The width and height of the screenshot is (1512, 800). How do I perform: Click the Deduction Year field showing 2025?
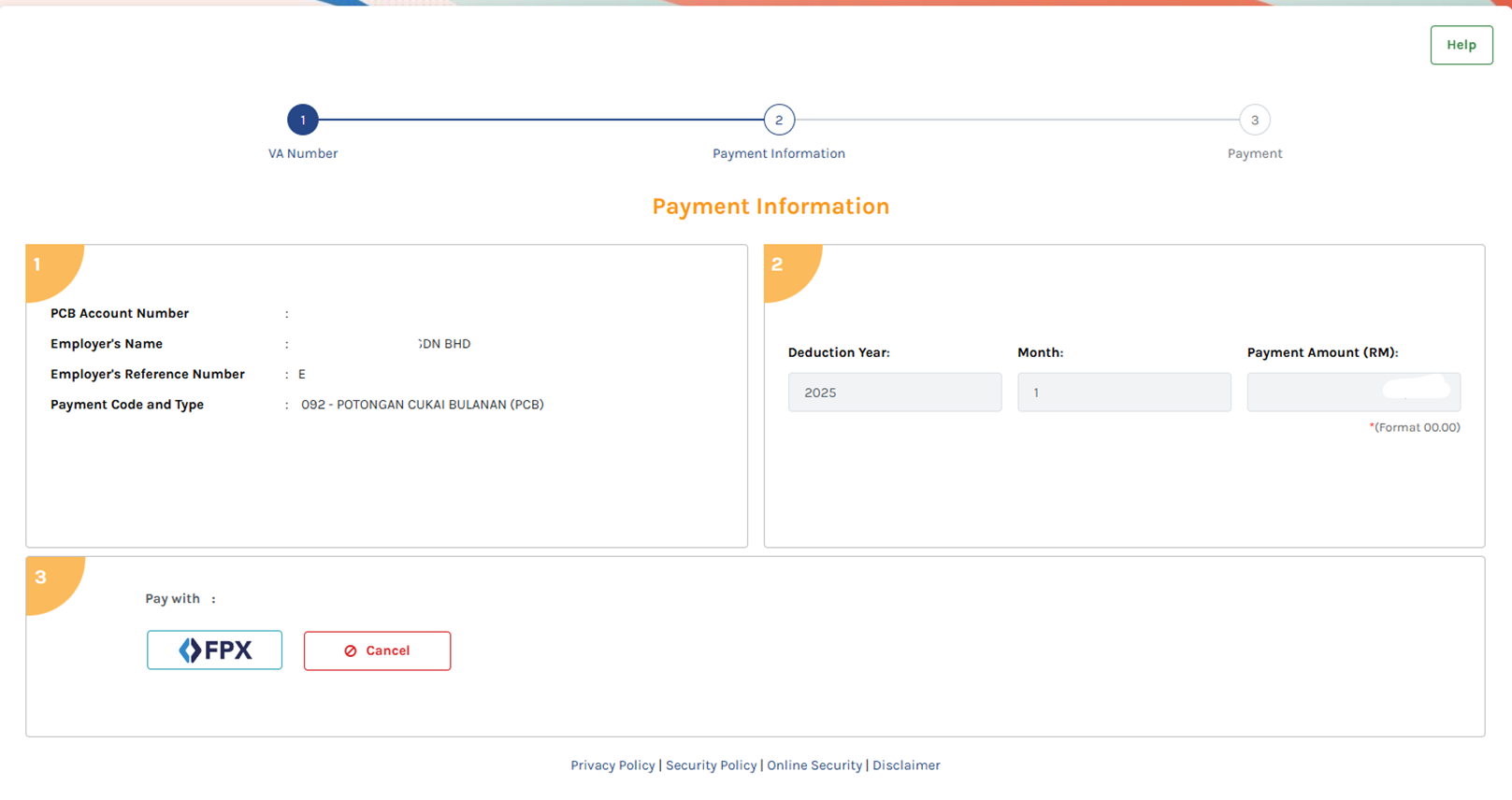coord(894,393)
